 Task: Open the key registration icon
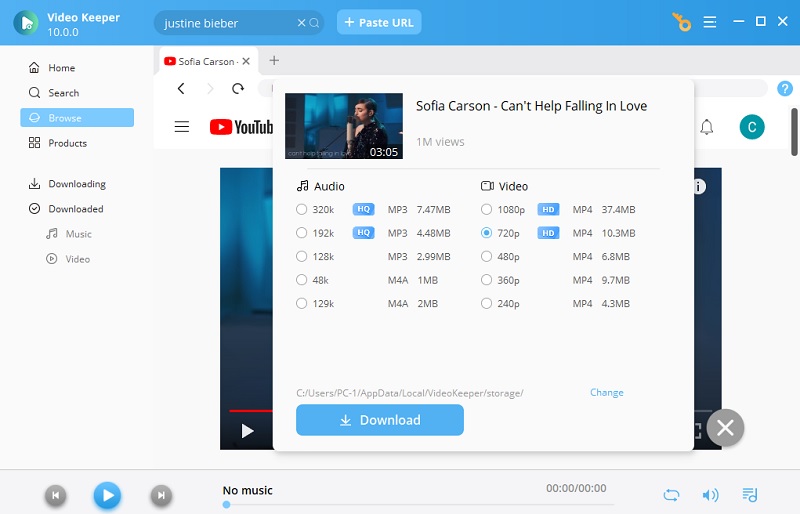(681, 22)
